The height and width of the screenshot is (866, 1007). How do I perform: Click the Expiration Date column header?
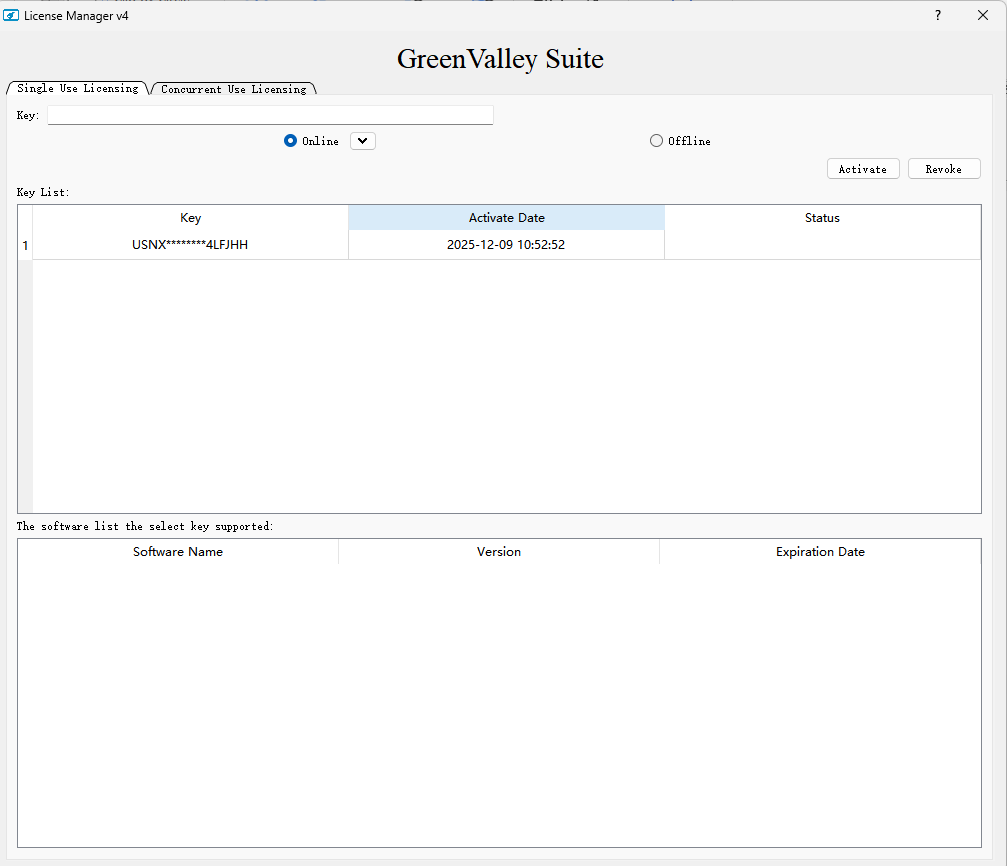[x=820, y=552]
